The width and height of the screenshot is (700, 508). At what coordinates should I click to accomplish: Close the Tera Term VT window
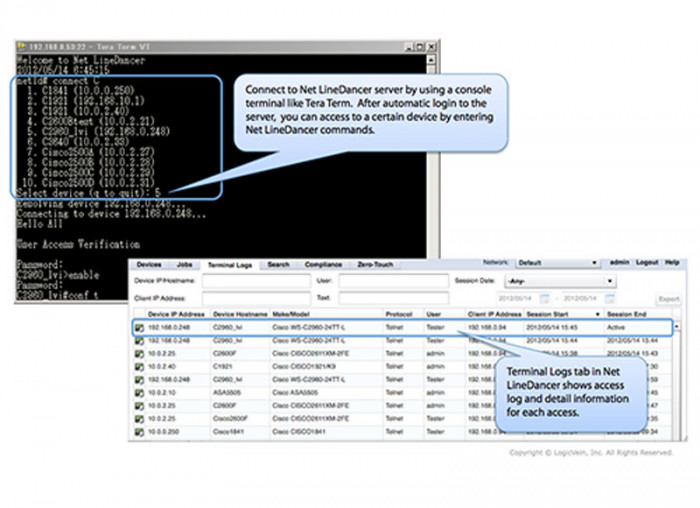(x=431, y=47)
